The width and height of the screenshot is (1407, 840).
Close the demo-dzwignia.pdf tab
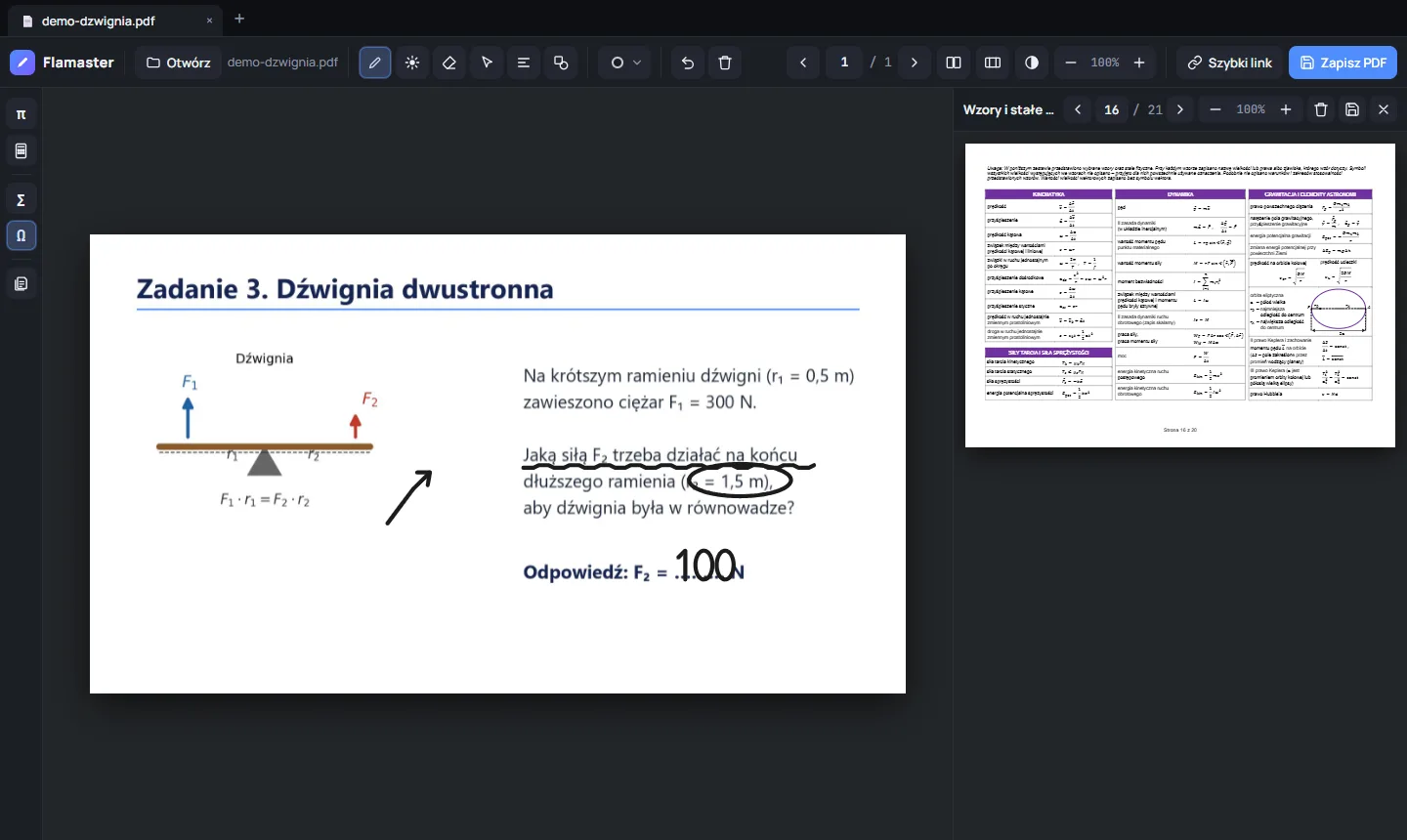(209, 21)
